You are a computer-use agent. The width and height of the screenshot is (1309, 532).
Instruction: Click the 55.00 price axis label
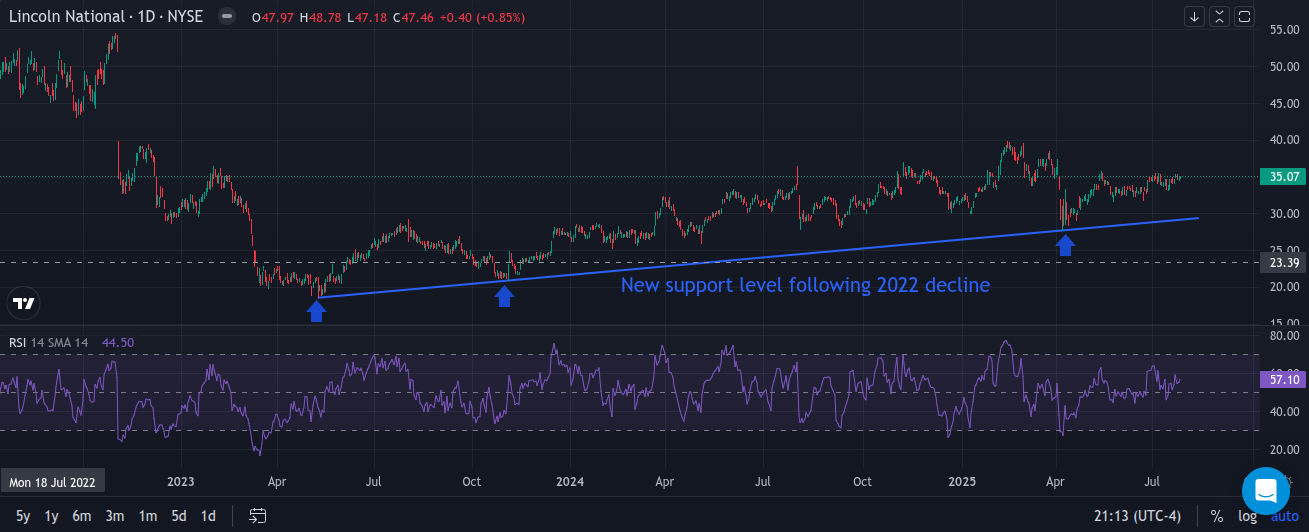1285,30
